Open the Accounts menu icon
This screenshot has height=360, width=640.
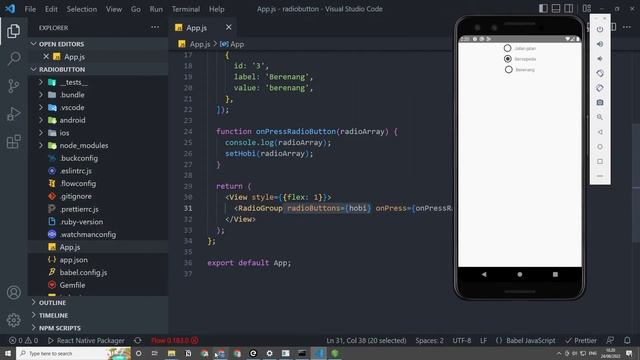pyautogui.click(x=13, y=292)
